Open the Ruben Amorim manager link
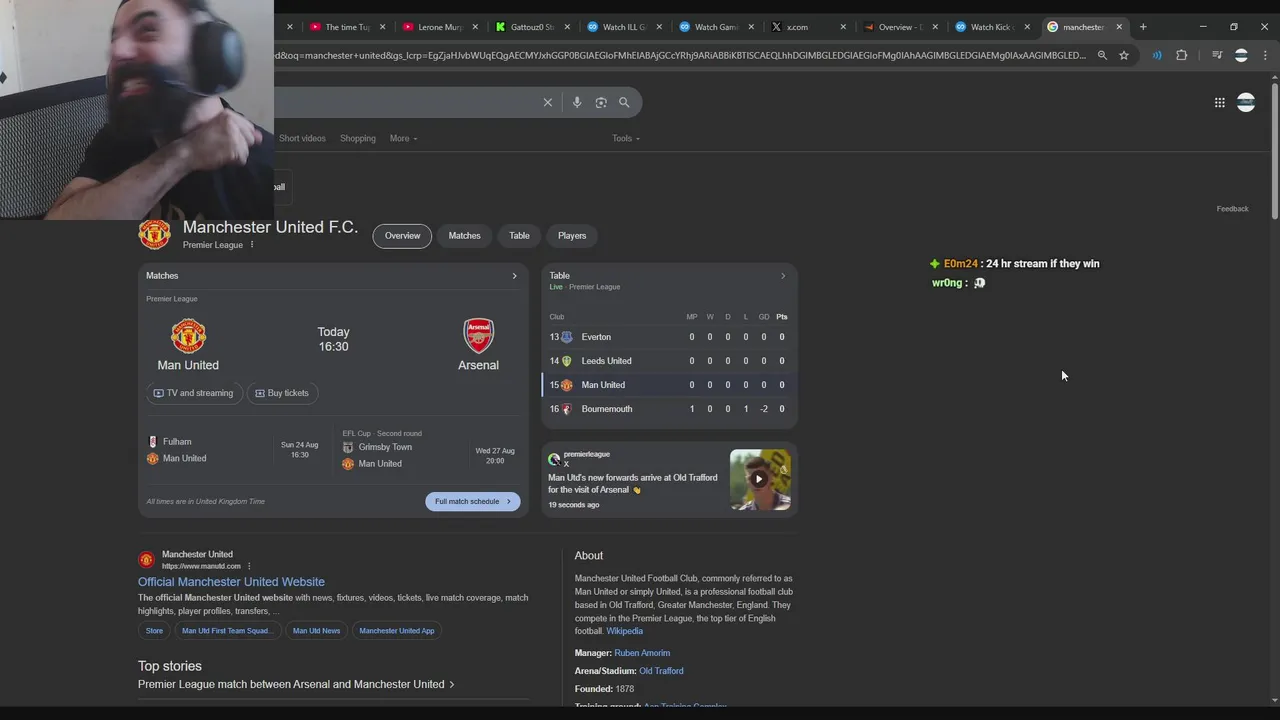Viewport: 1280px width, 720px height. coord(642,653)
